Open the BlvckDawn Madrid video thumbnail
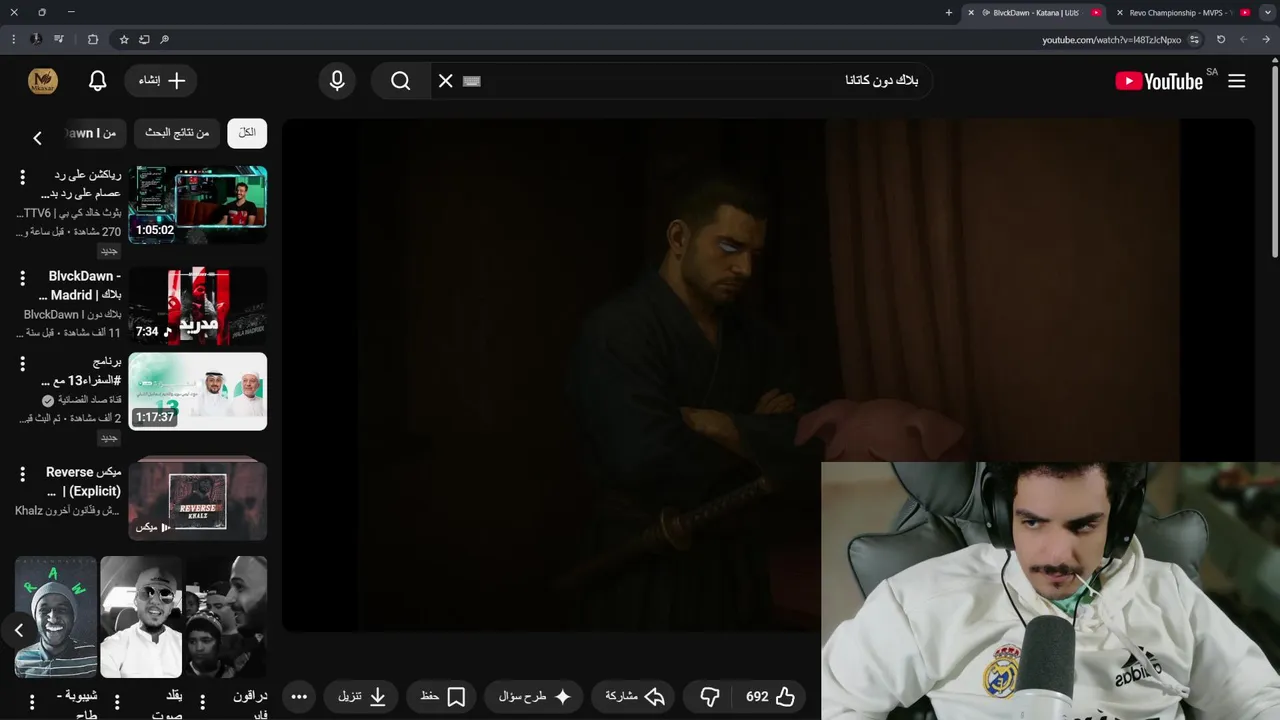The image size is (1280, 720). click(198, 305)
